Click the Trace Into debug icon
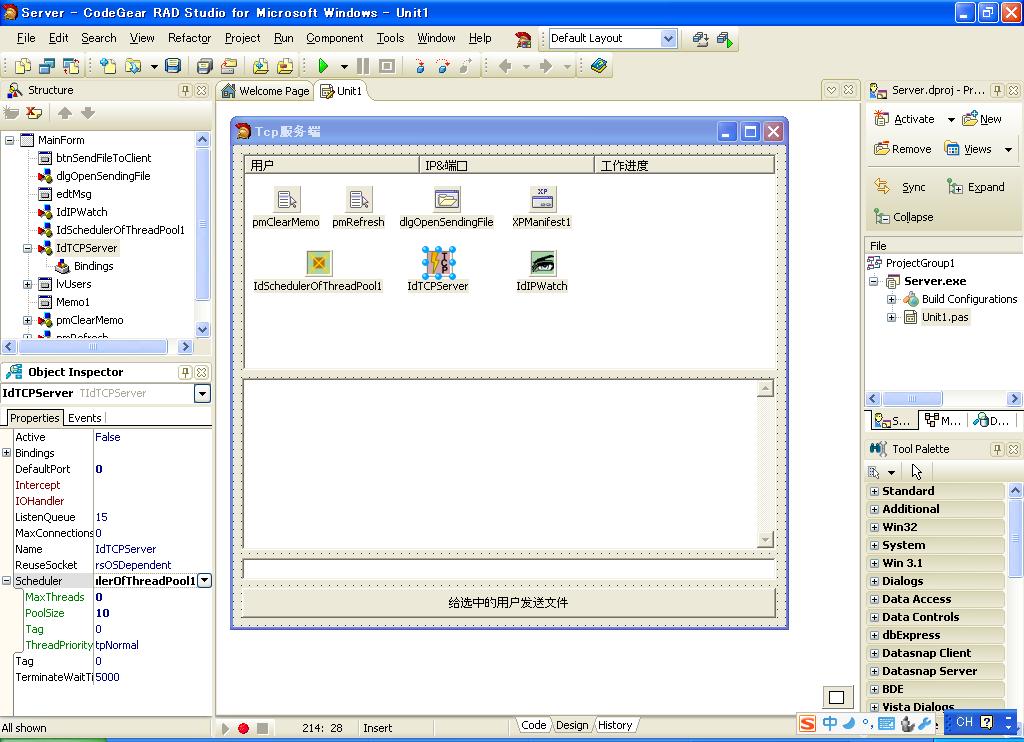1024x742 pixels. tap(419, 66)
